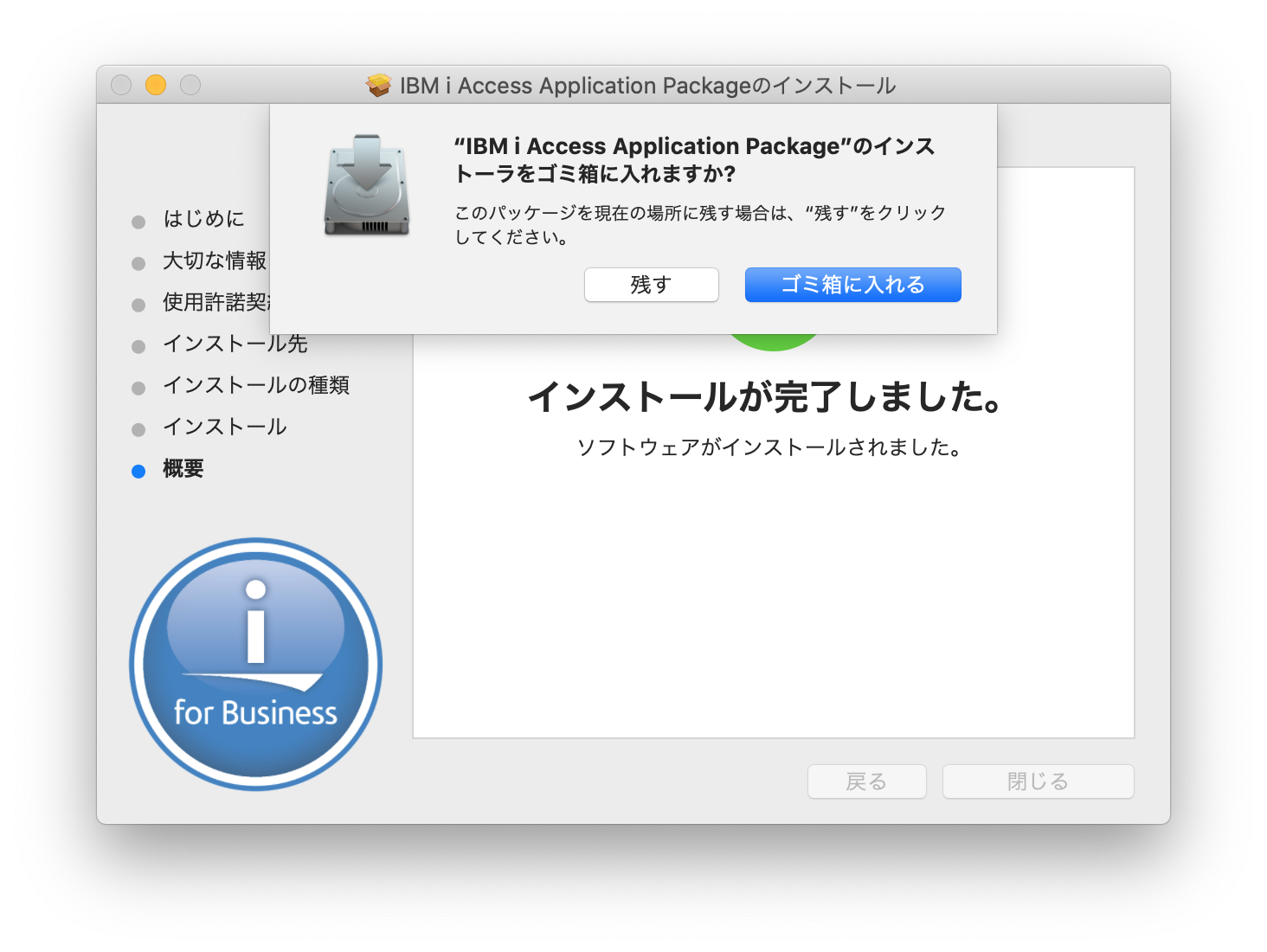Click the 残す (Keep) button

tap(651, 285)
